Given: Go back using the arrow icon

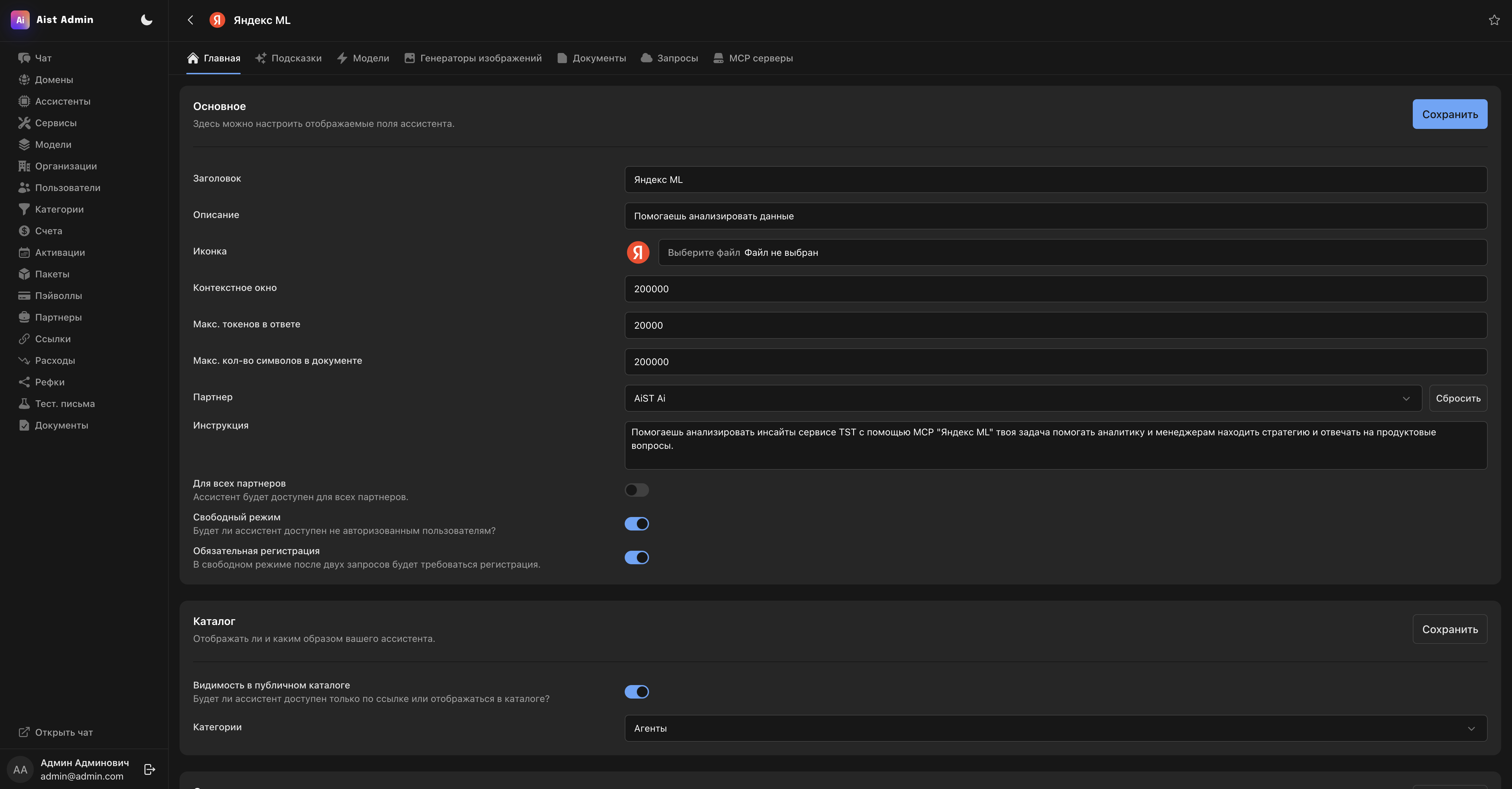Looking at the screenshot, I should point(190,20).
